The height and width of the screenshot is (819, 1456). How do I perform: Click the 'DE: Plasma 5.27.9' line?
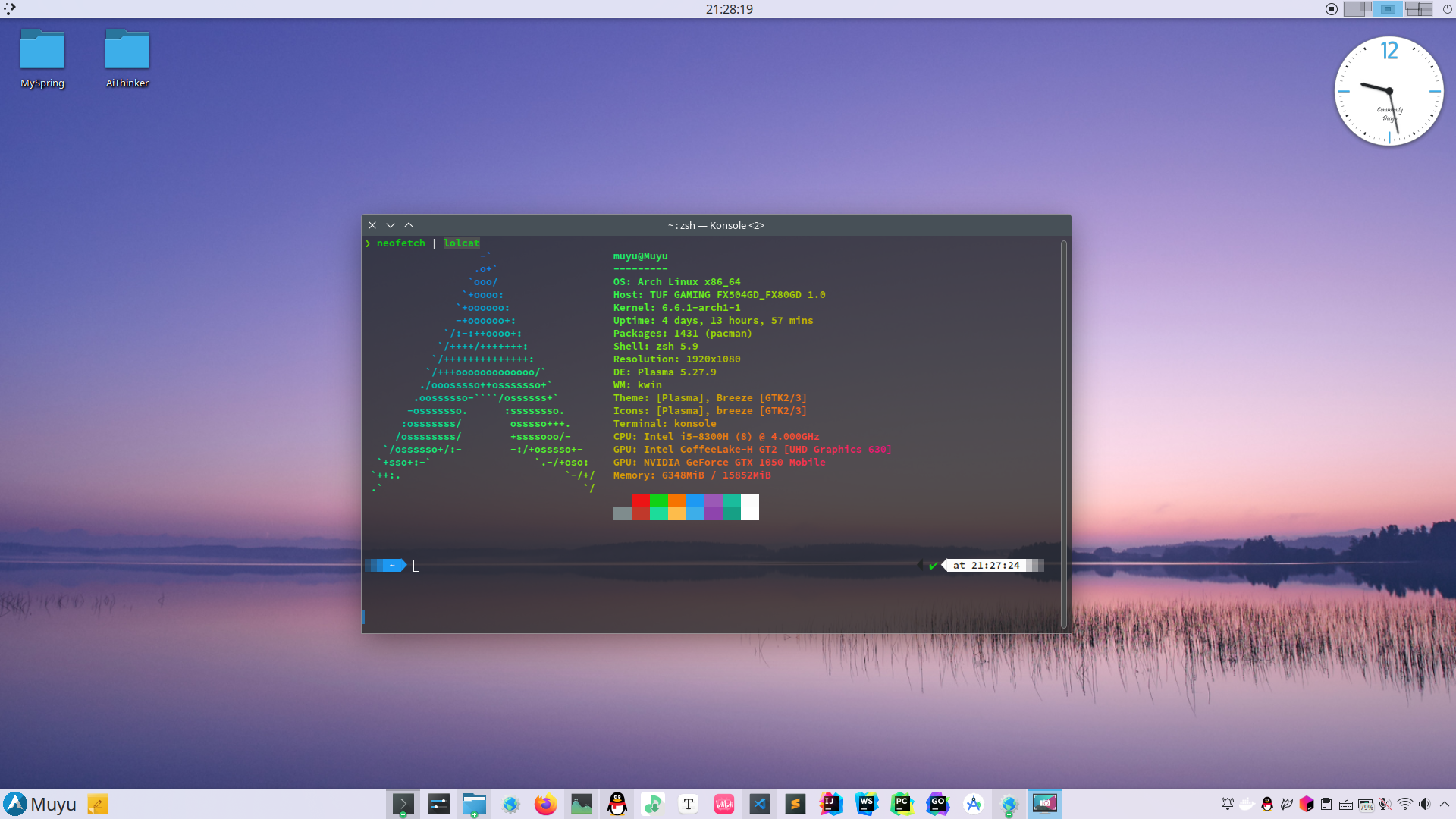[665, 372]
